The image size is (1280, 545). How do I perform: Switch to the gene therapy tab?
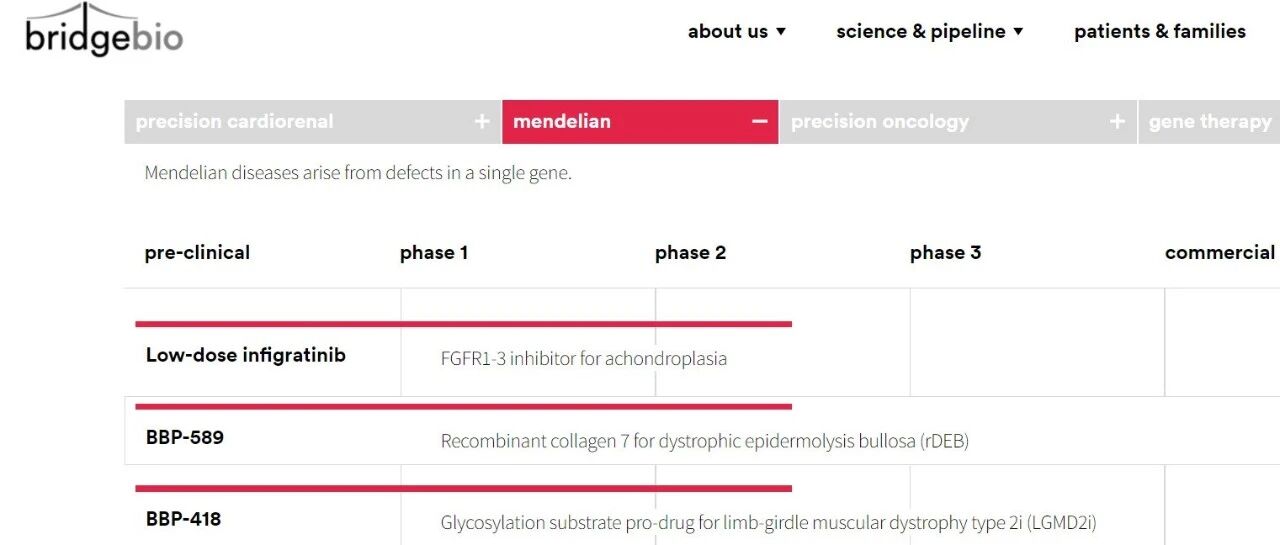pos(1210,122)
